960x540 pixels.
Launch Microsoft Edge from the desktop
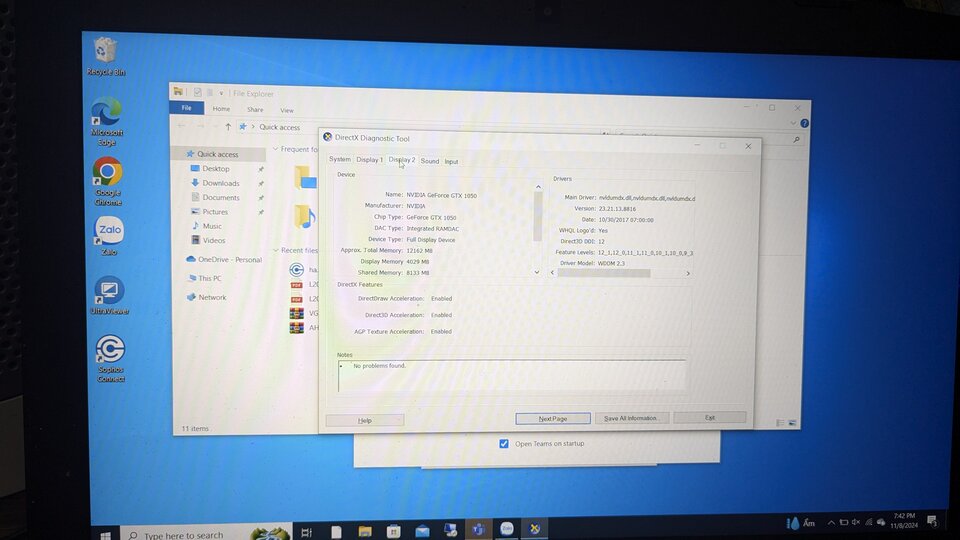(107, 121)
